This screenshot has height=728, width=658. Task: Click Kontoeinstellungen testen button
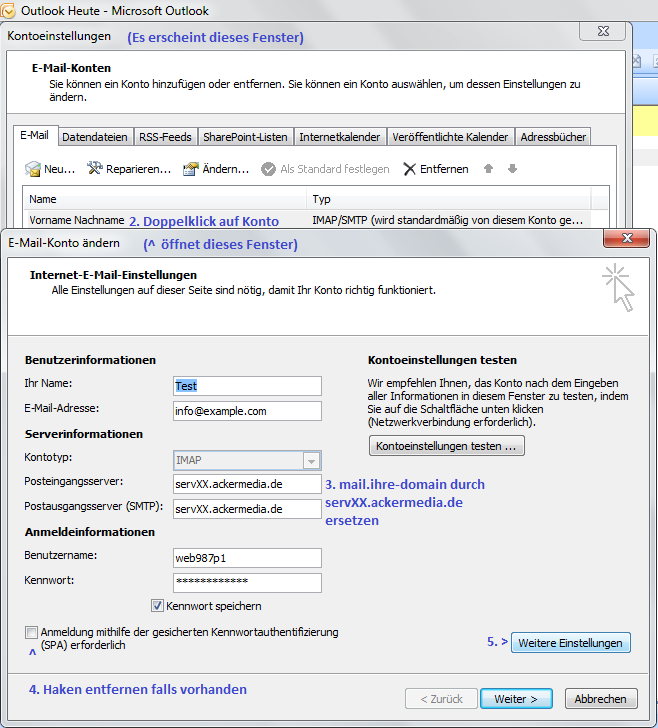point(447,446)
